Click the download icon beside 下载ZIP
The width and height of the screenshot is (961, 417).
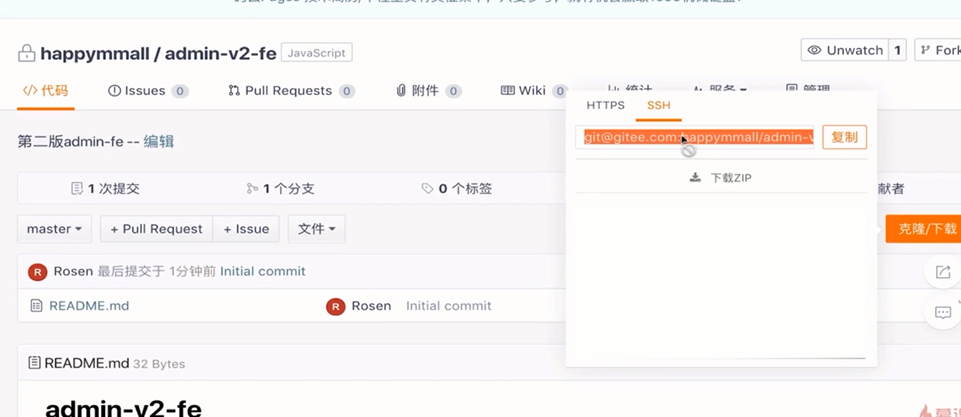point(696,178)
